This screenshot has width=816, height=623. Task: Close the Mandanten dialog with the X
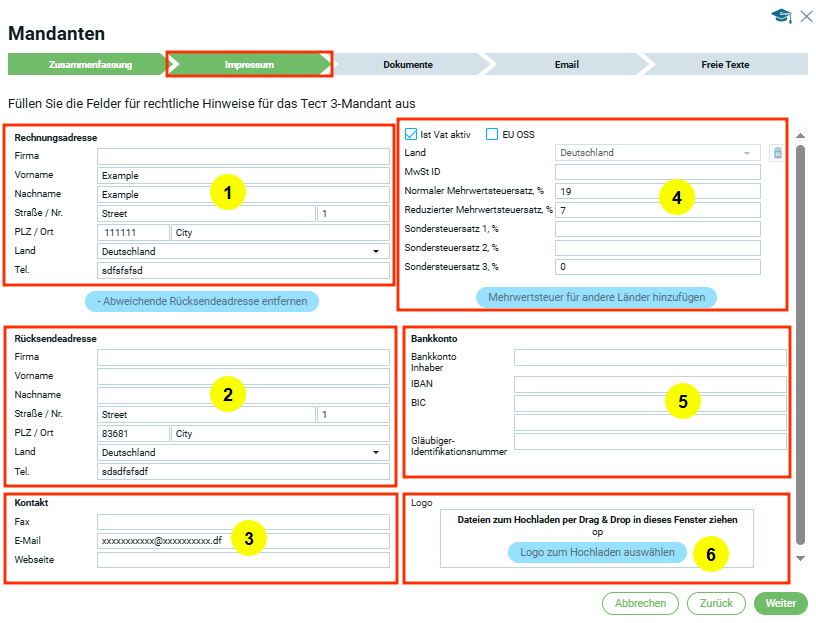[x=805, y=16]
